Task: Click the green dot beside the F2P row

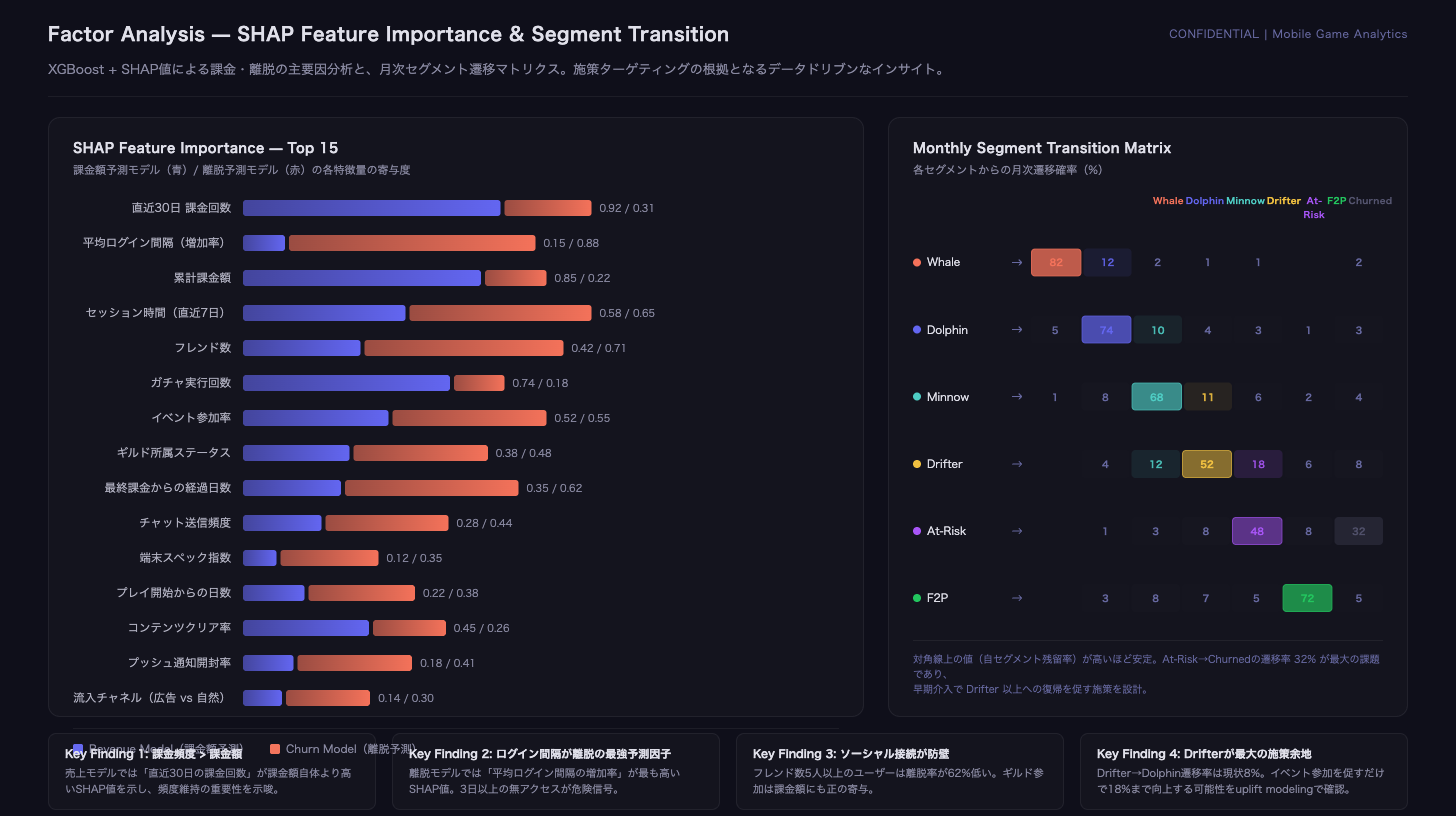Action: click(x=917, y=598)
